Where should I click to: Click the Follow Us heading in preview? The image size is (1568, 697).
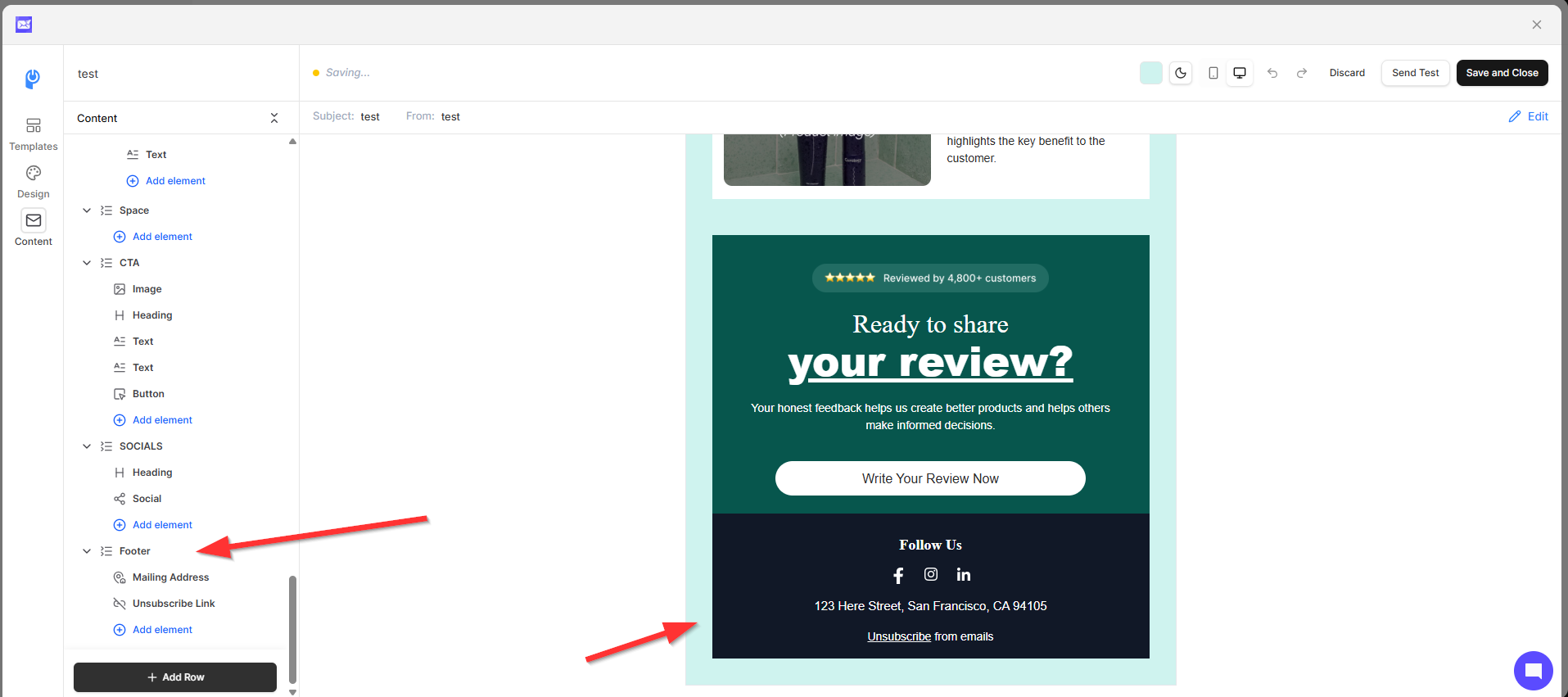(x=930, y=545)
